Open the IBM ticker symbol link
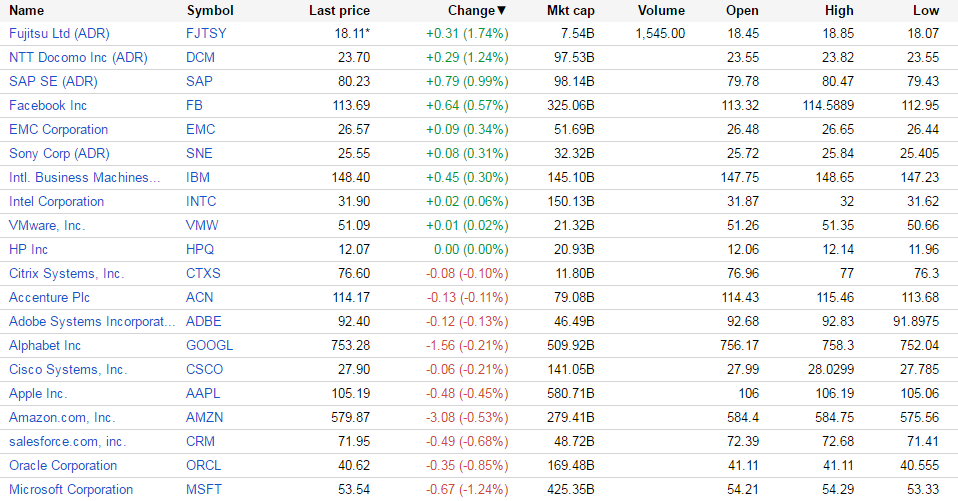Image resolution: width=958 pixels, height=501 pixels. tap(198, 177)
